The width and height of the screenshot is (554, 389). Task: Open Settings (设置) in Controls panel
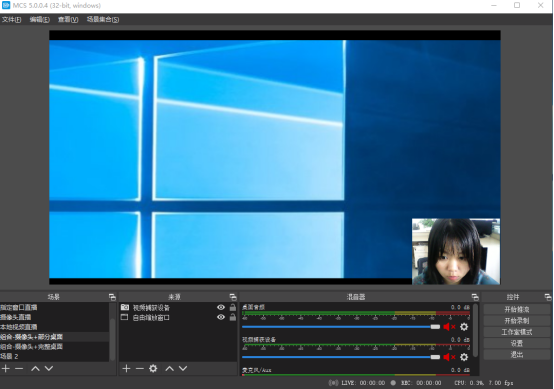click(517, 343)
